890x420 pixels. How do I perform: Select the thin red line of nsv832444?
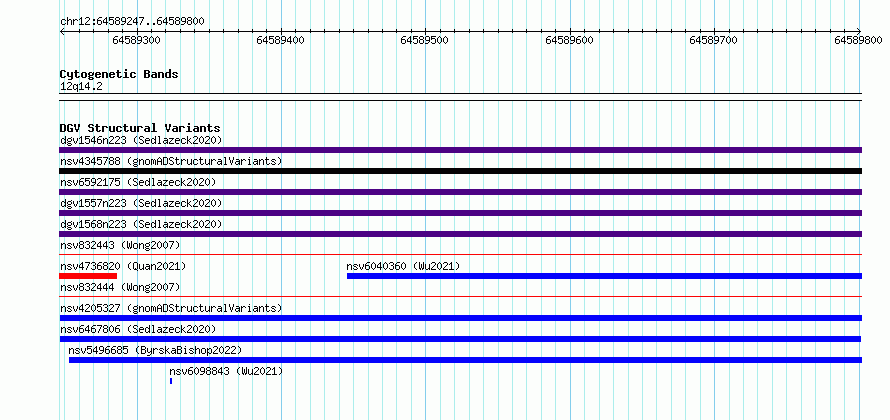click(460, 296)
